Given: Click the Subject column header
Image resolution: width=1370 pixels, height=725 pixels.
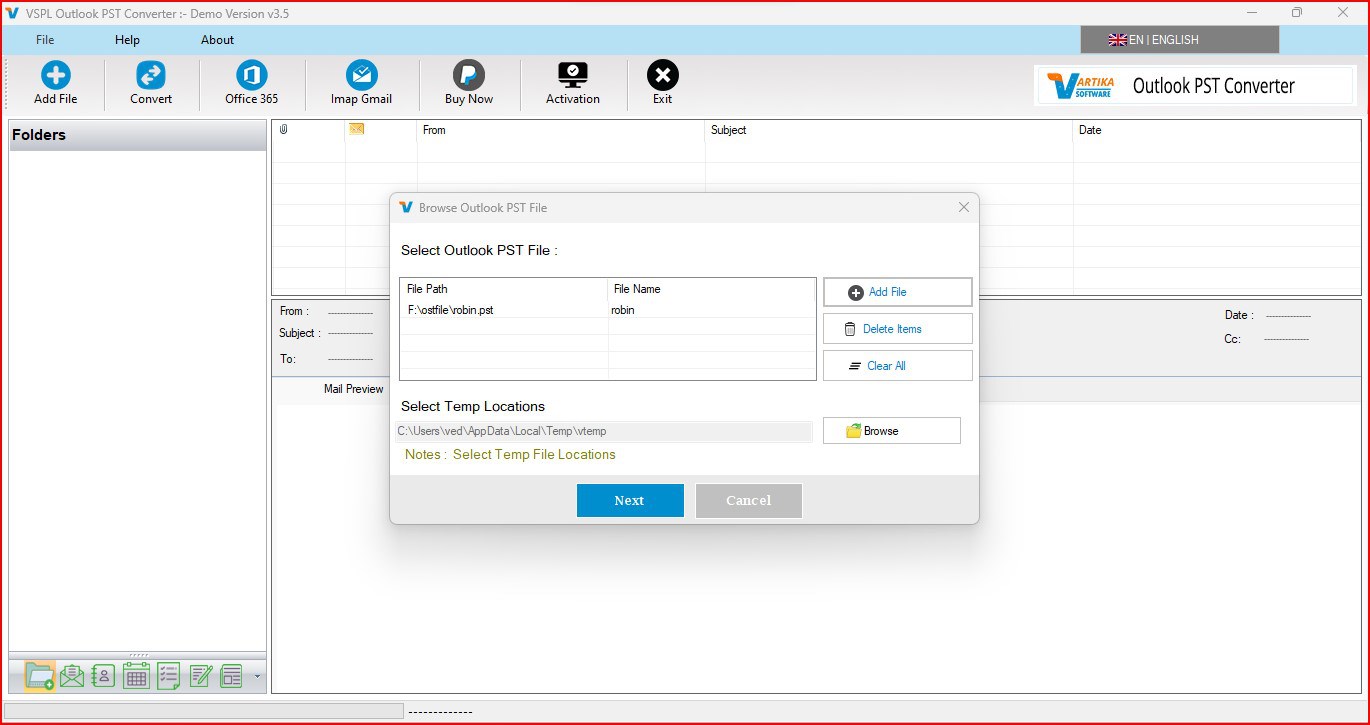Looking at the screenshot, I should (889, 130).
